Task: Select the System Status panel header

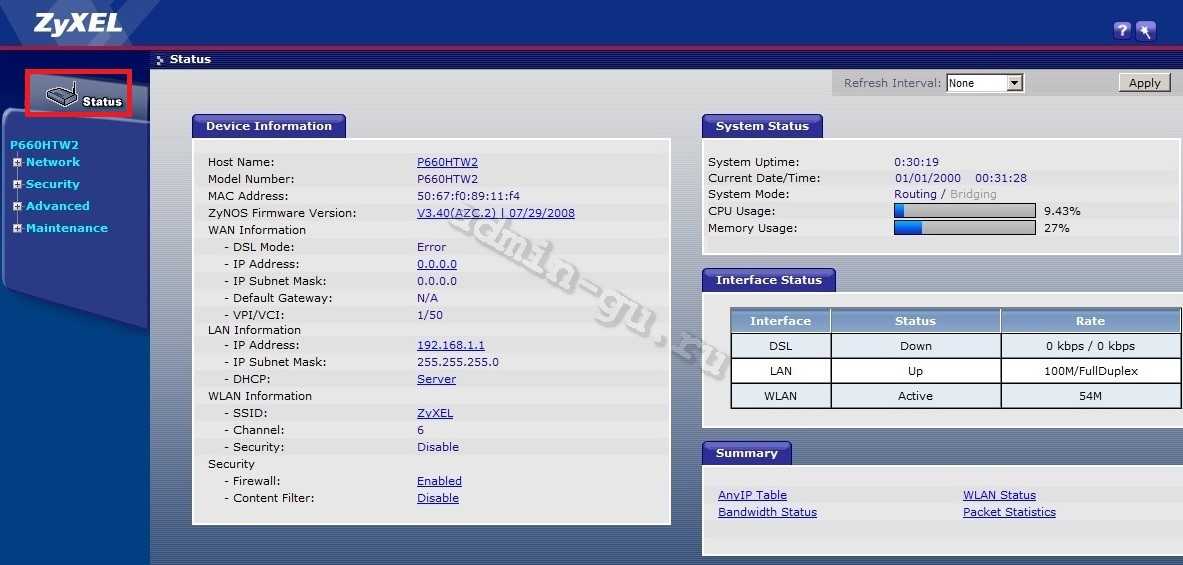Action: [x=762, y=126]
